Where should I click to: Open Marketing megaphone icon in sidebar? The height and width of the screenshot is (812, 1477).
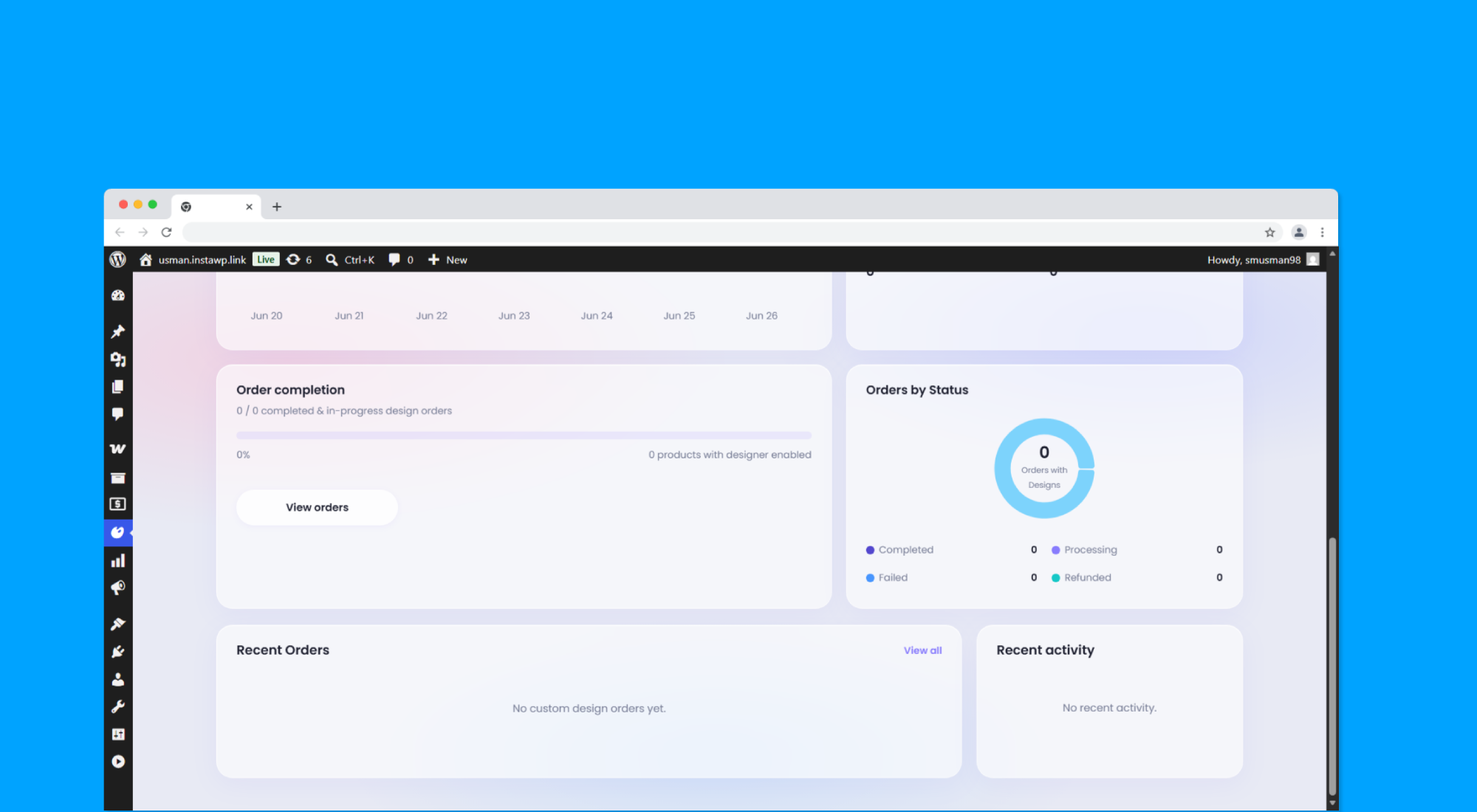[118, 588]
